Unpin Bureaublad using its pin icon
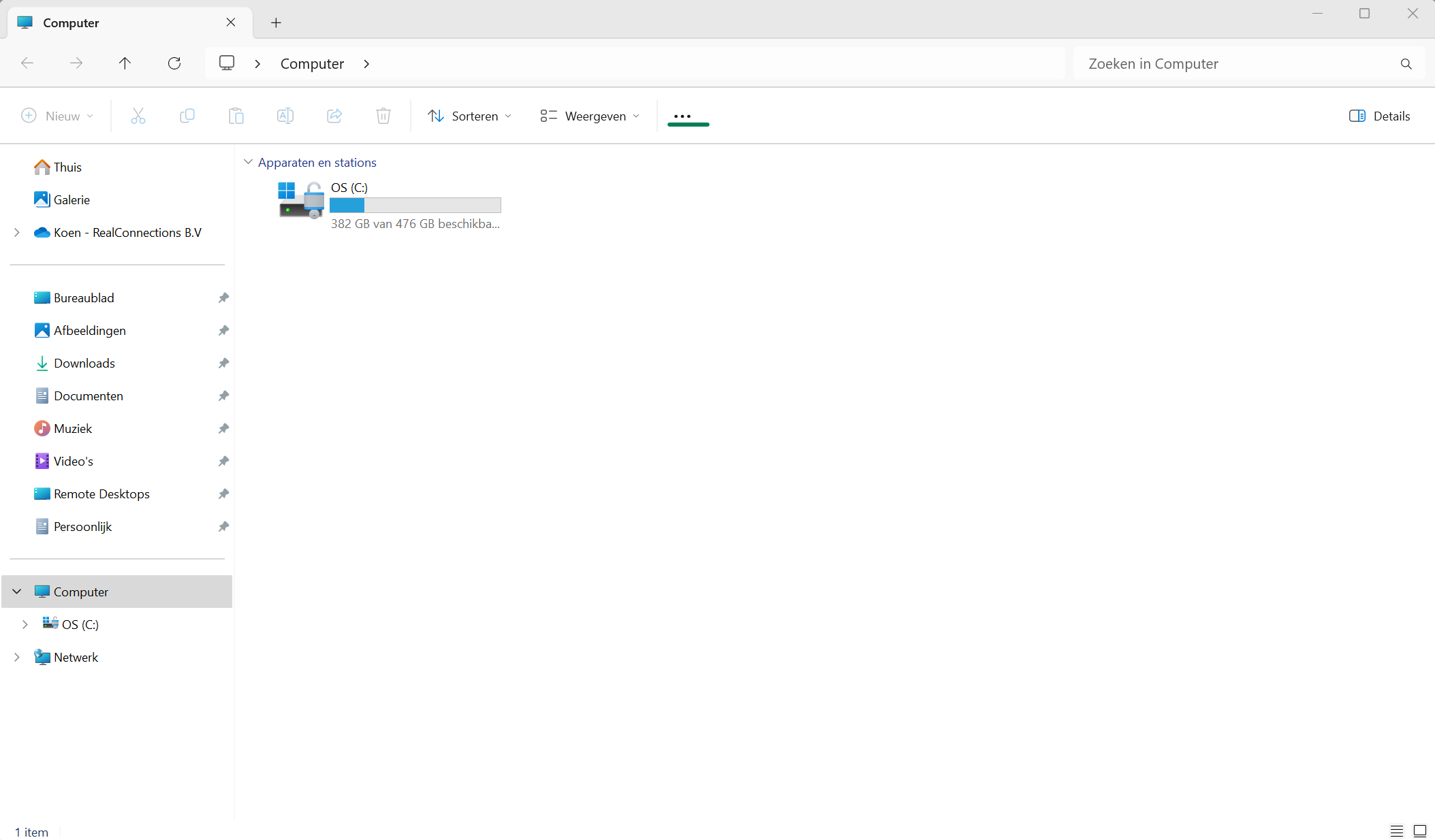Viewport: 1435px width, 840px height. click(223, 298)
